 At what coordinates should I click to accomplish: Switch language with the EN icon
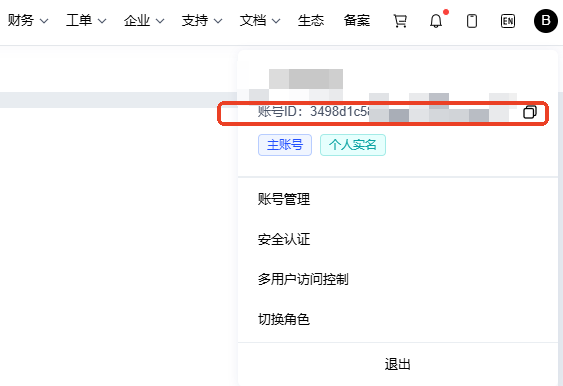click(x=508, y=21)
